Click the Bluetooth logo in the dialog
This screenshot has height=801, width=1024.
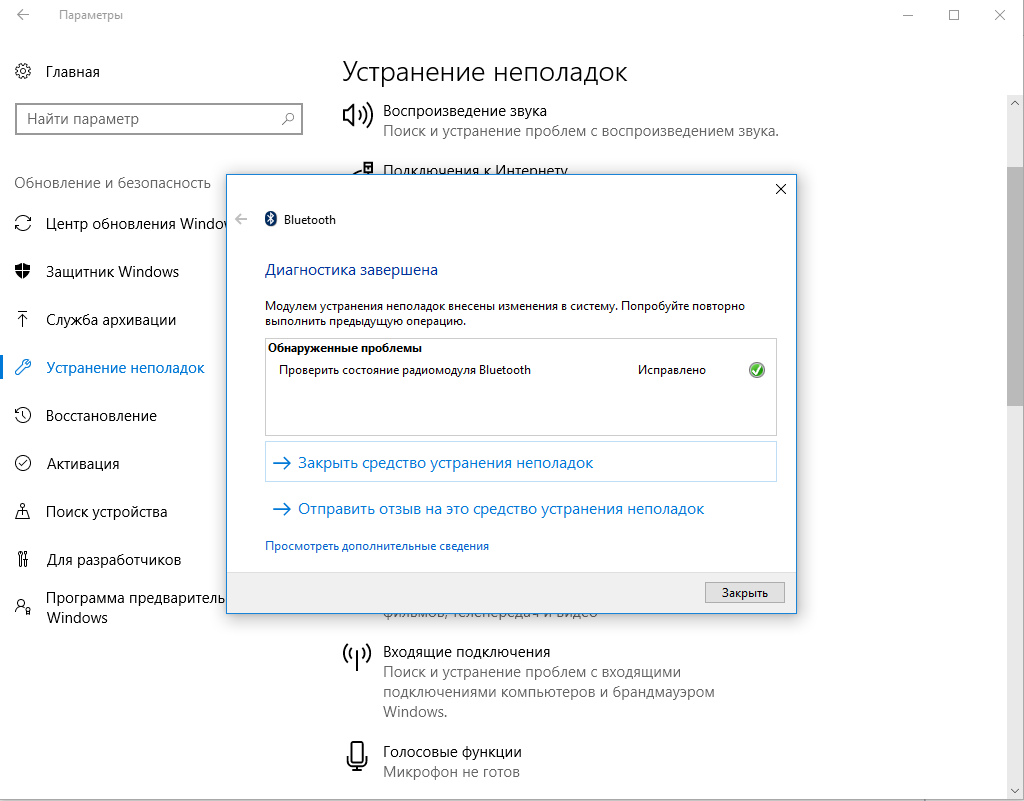coord(270,219)
